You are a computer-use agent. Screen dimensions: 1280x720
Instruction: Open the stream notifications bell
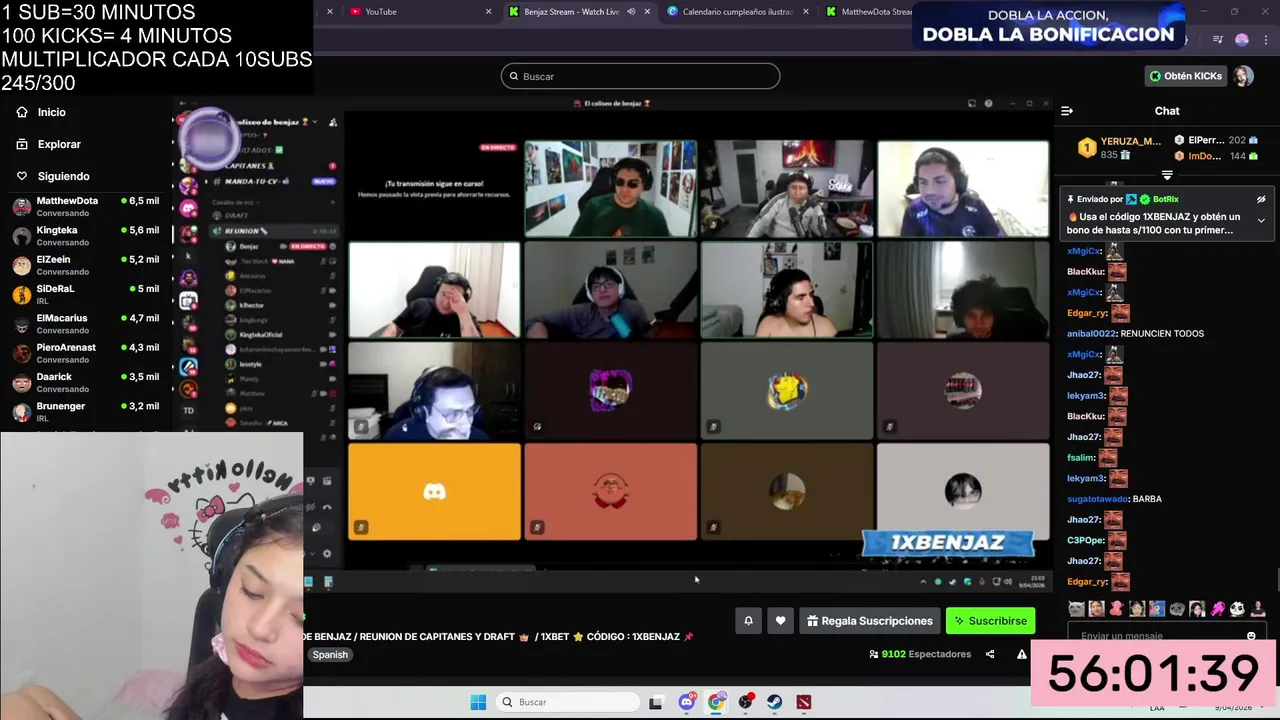[x=748, y=621]
